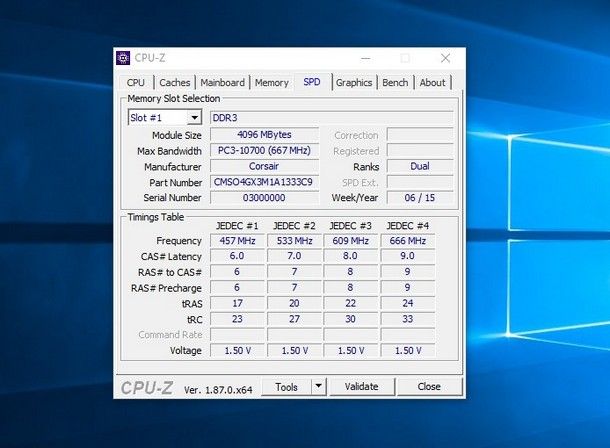The image size is (610, 448).
Task: Open the Mainboard tab
Action: (x=222, y=83)
